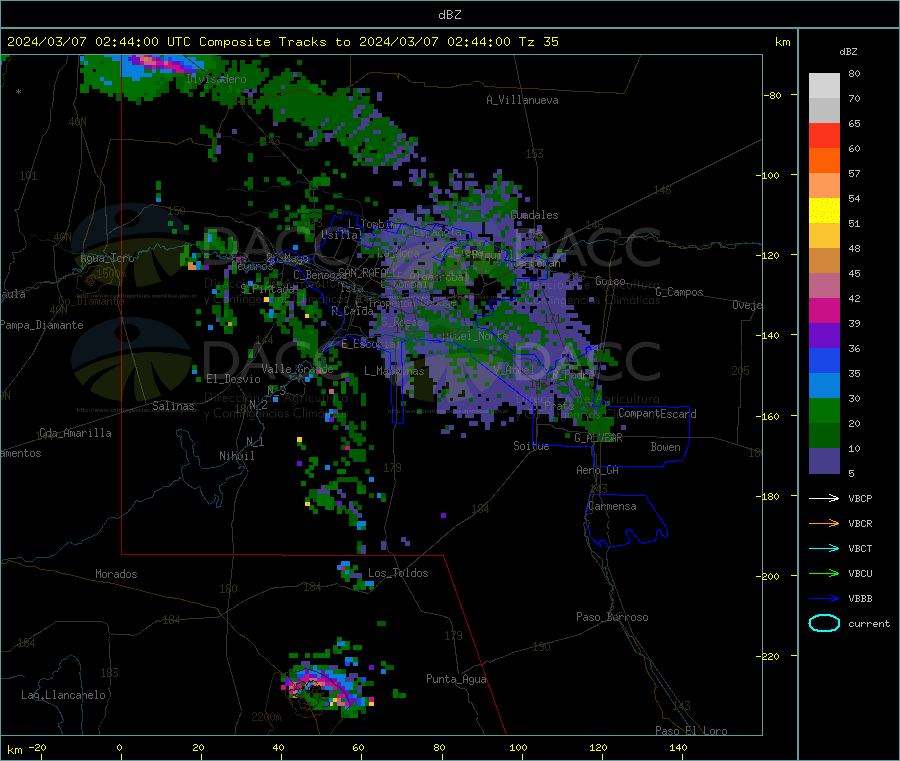Viewport: 900px width, 761px height.
Task: Pick the bright green 20-30 dBZ swatch
Action: 824,410
